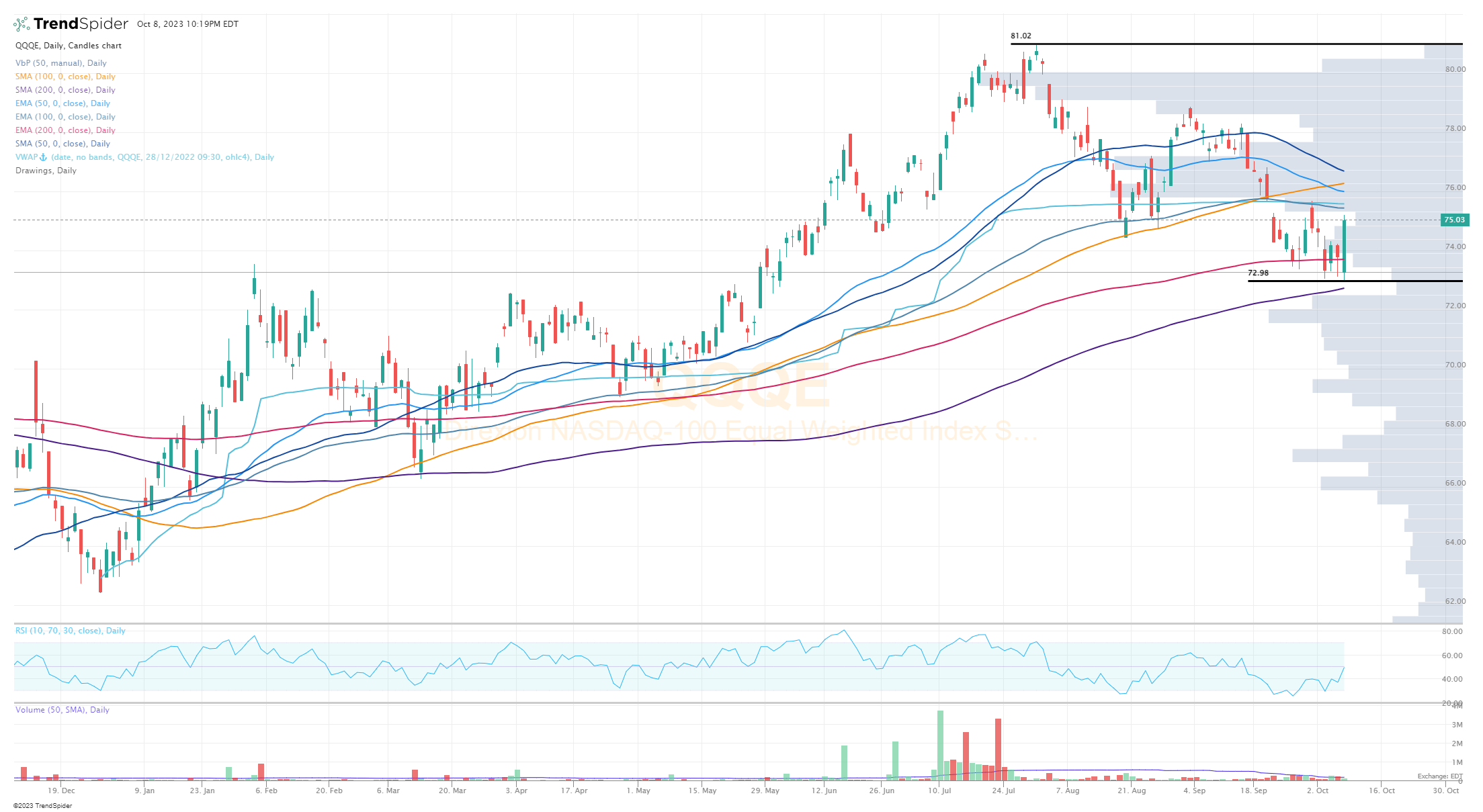Screen dimensions: 1483x812
Task: Click the '20. Mar' date label
Action: [452, 791]
